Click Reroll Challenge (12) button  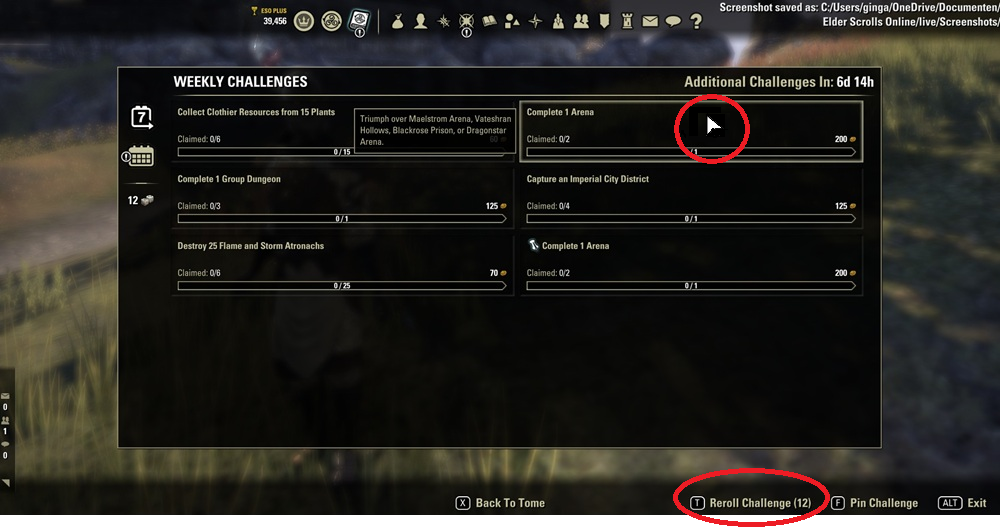coord(751,503)
